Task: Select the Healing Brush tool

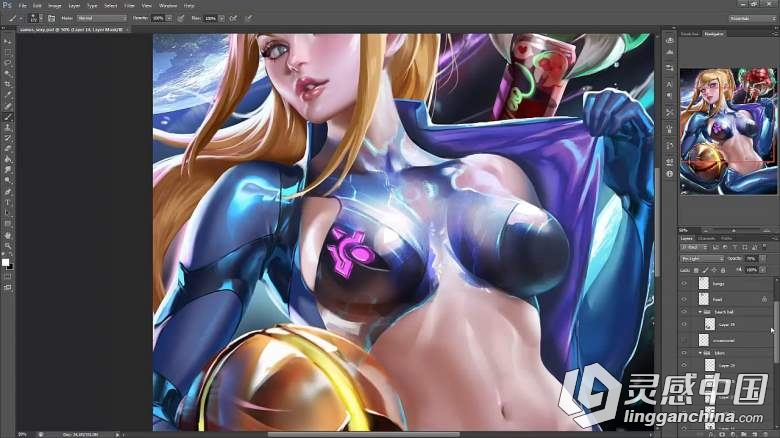Action: [x=7, y=106]
